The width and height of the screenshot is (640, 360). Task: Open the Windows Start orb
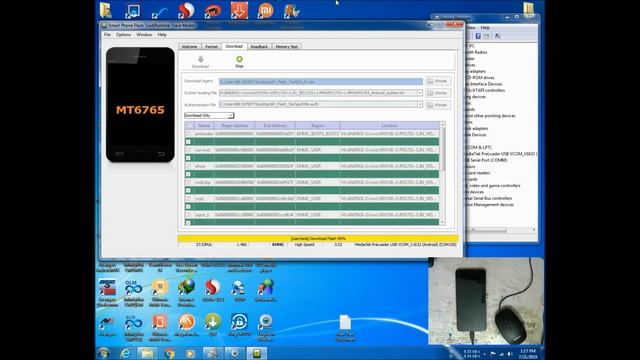click(x=104, y=353)
